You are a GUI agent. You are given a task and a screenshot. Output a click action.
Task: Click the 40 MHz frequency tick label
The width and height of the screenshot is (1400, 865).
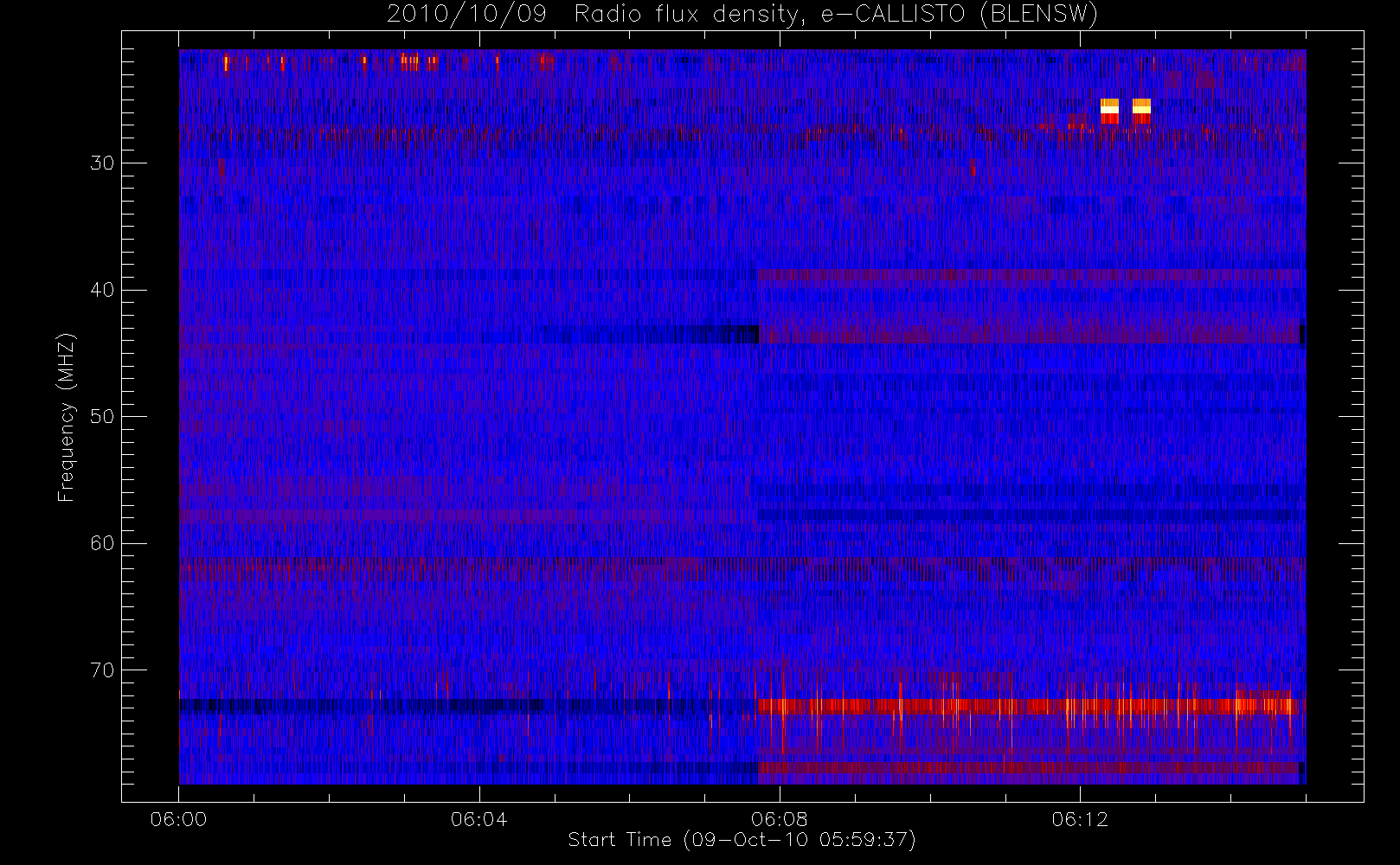(x=102, y=290)
